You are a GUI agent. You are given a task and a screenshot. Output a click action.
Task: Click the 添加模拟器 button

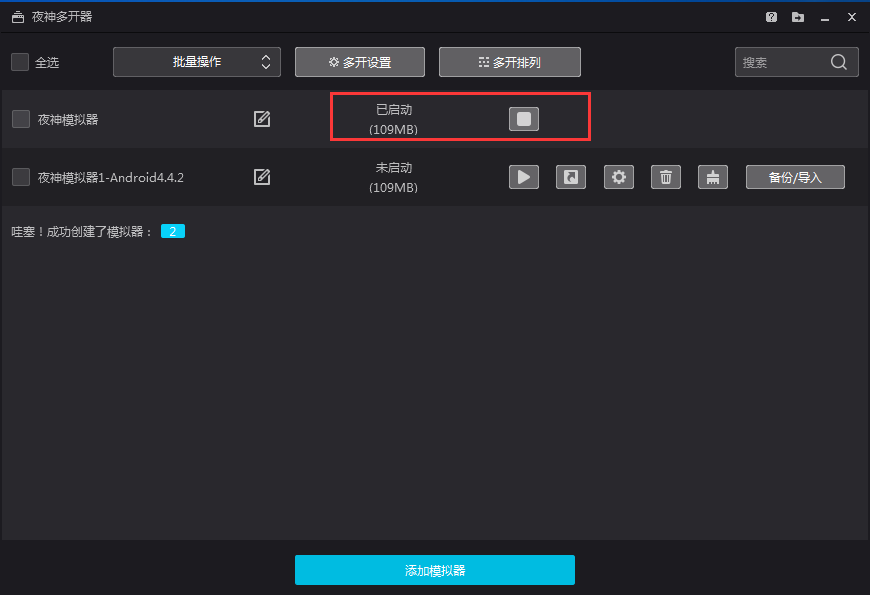[435, 570]
